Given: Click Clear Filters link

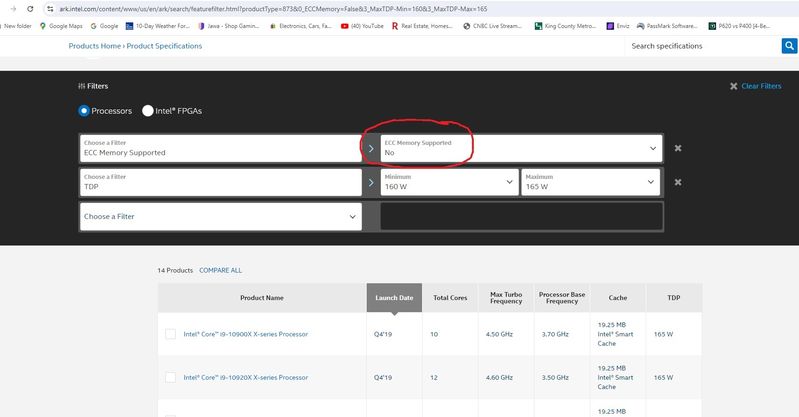Looking at the screenshot, I should (x=761, y=86).
